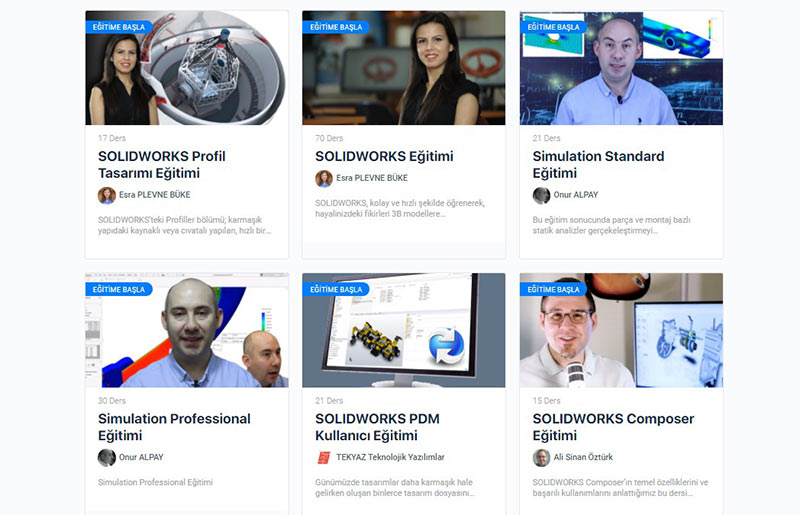Screen dimensions: 800x515
Task: Click Ali Sinan Öztürk's avatar icon
Action: click(x=541, y=457)
